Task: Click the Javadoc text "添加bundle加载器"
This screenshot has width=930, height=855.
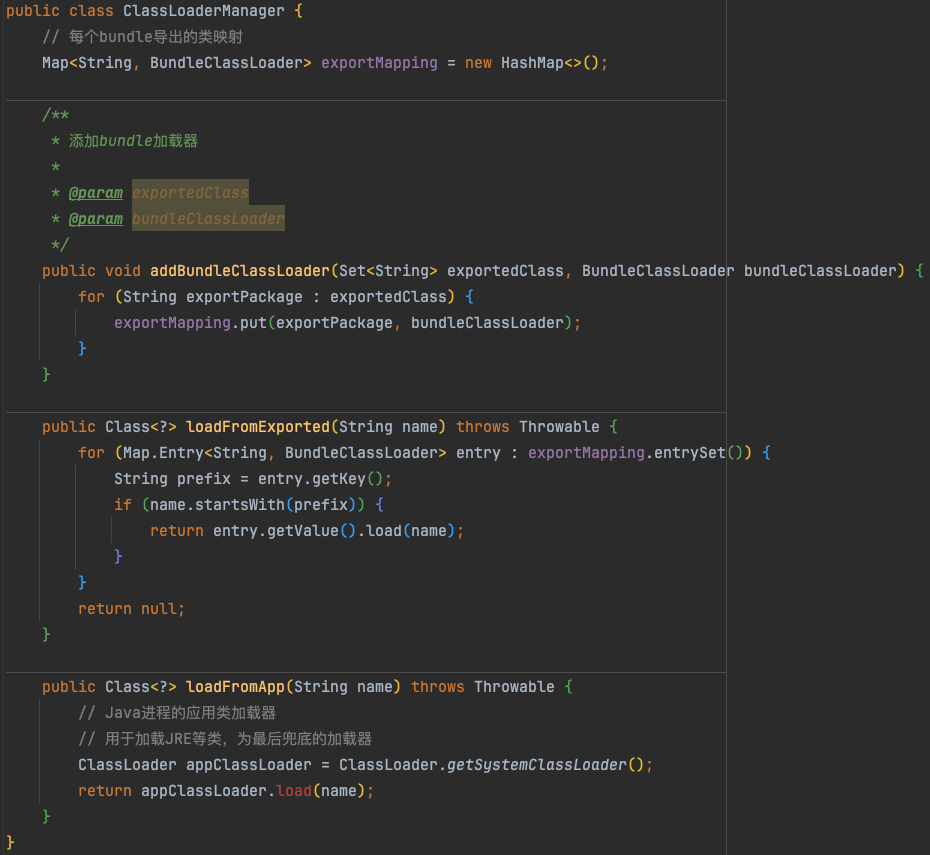Action: (x=133, y=141)
